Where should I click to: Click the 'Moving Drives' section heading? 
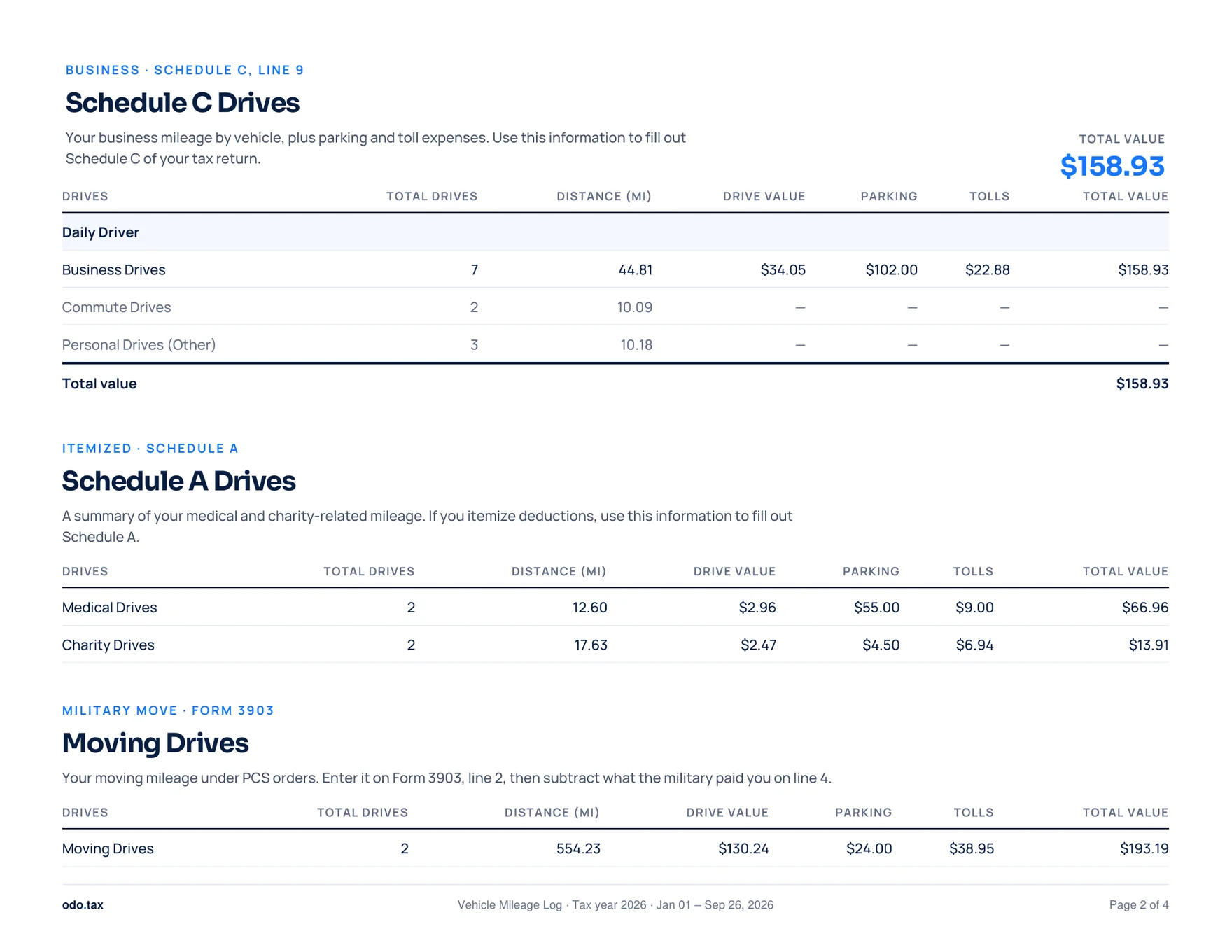click(x=155, y=743)
